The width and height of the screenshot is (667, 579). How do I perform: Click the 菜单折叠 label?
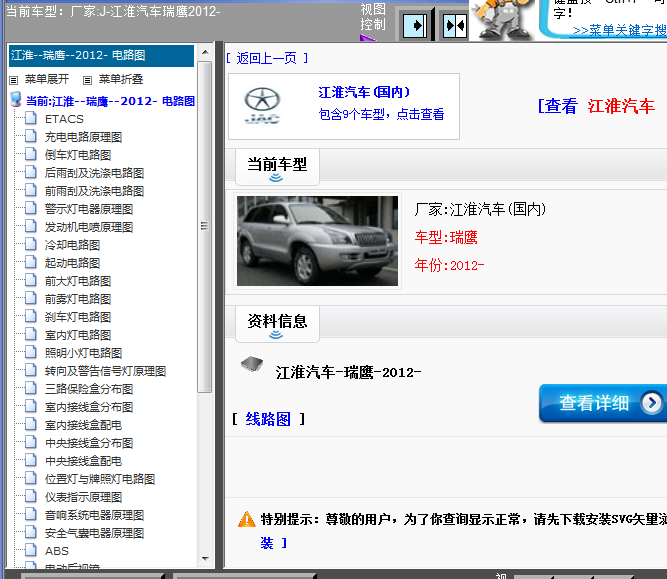tap(121, 79)
